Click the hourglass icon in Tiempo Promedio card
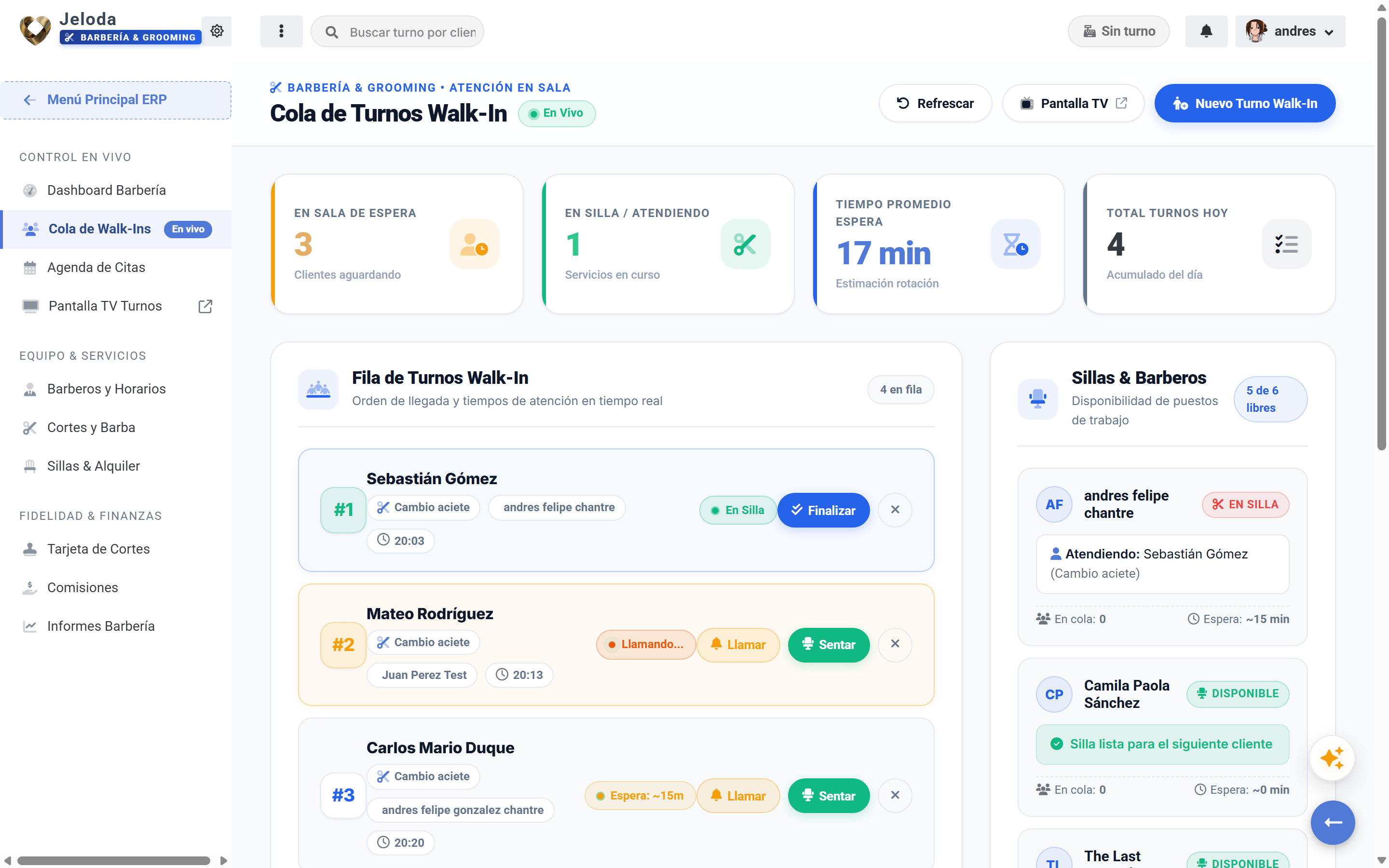The width and height of the screenshot is (1389, 868). (x=1015, y=244)
